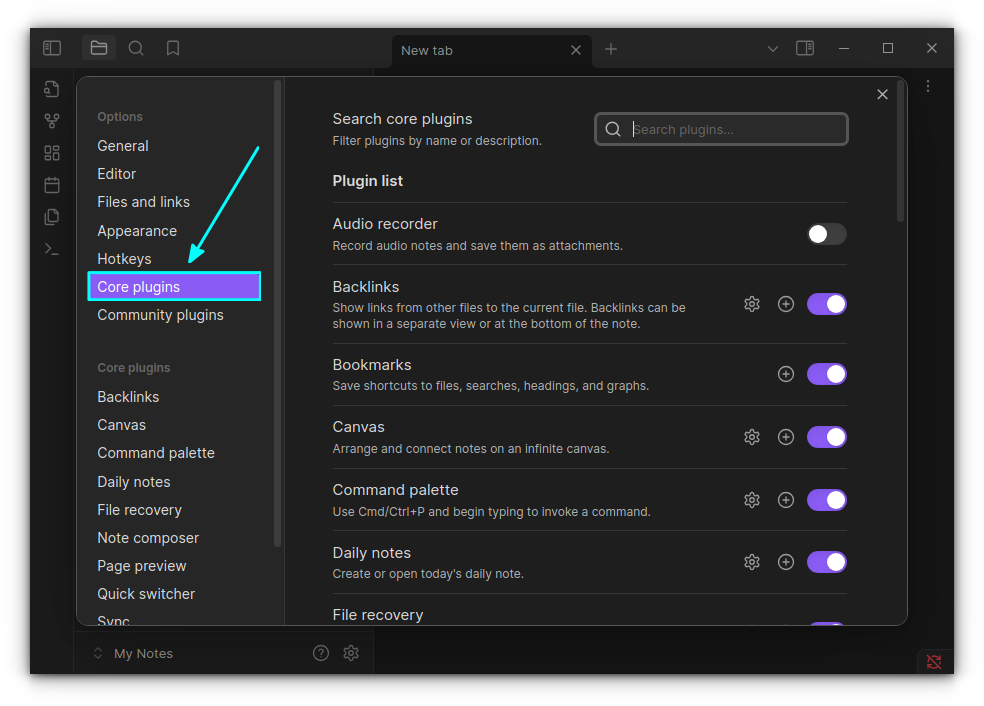The height and width of the screenshot is (706, 984).
Task: Enable the Audio recorder toggle
Action: (826, 234)
